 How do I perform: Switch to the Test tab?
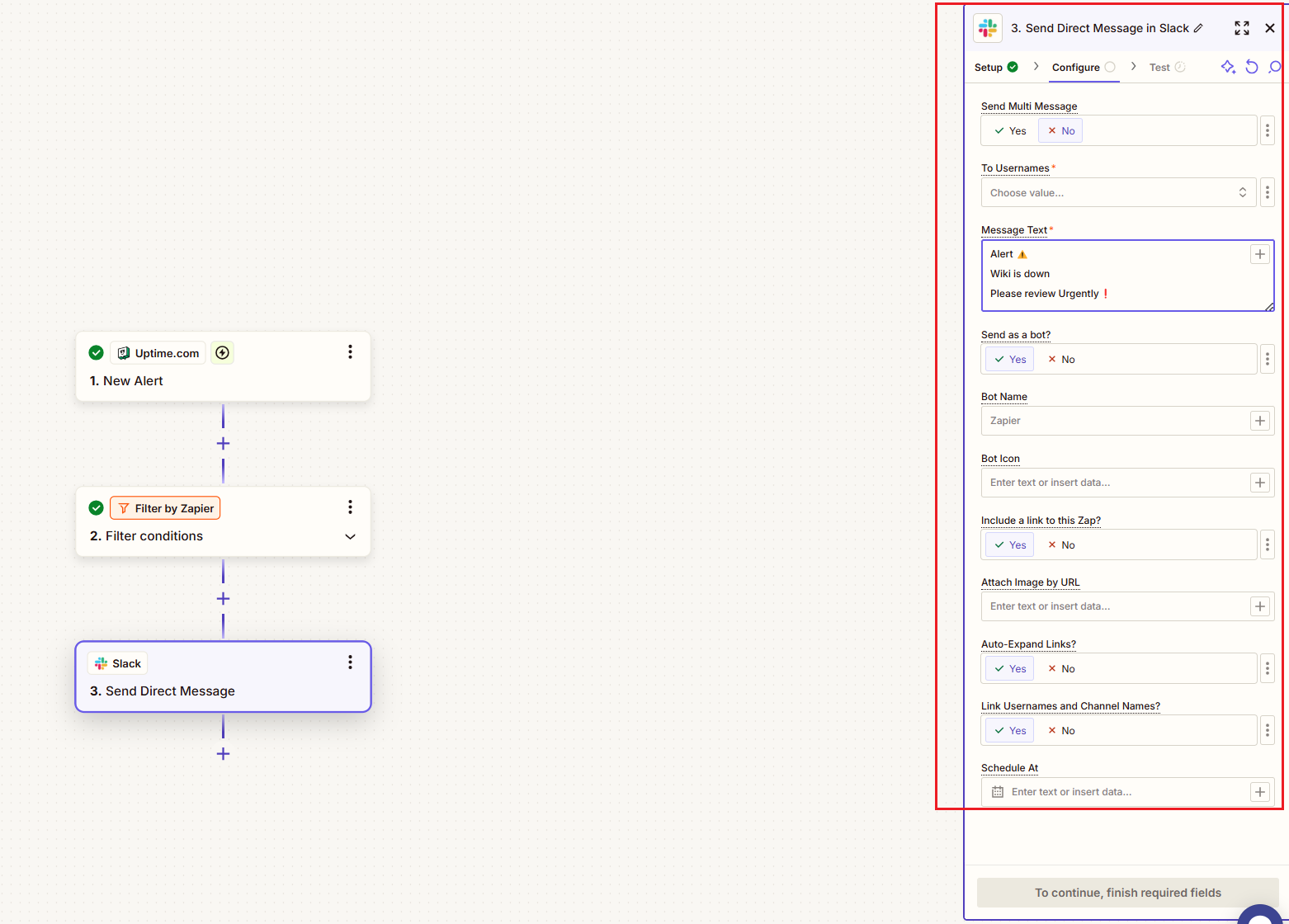point(1167,68)
